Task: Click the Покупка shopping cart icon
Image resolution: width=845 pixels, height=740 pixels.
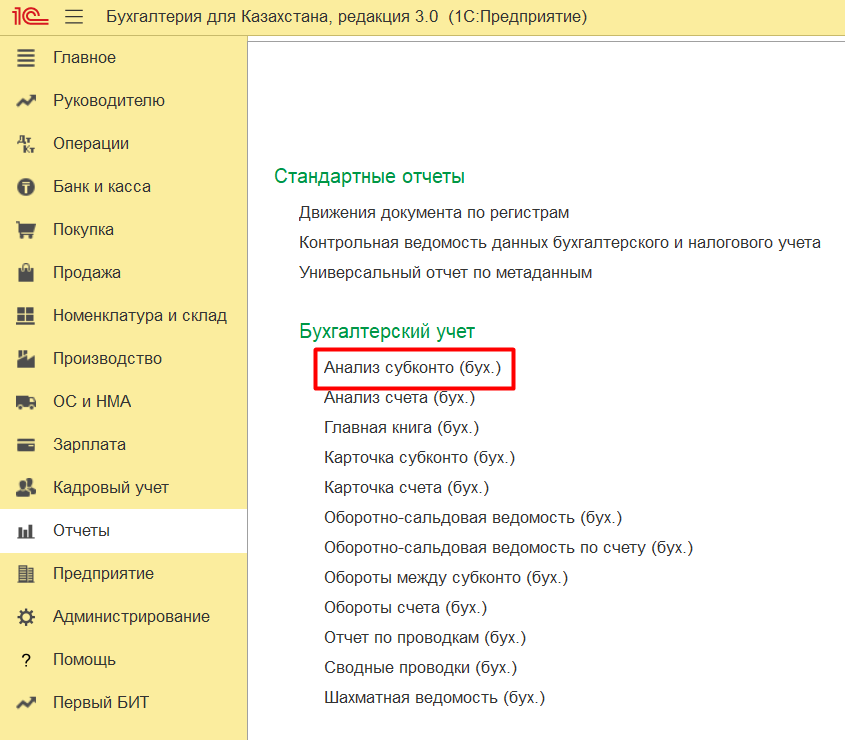Action: coord(26,230)
